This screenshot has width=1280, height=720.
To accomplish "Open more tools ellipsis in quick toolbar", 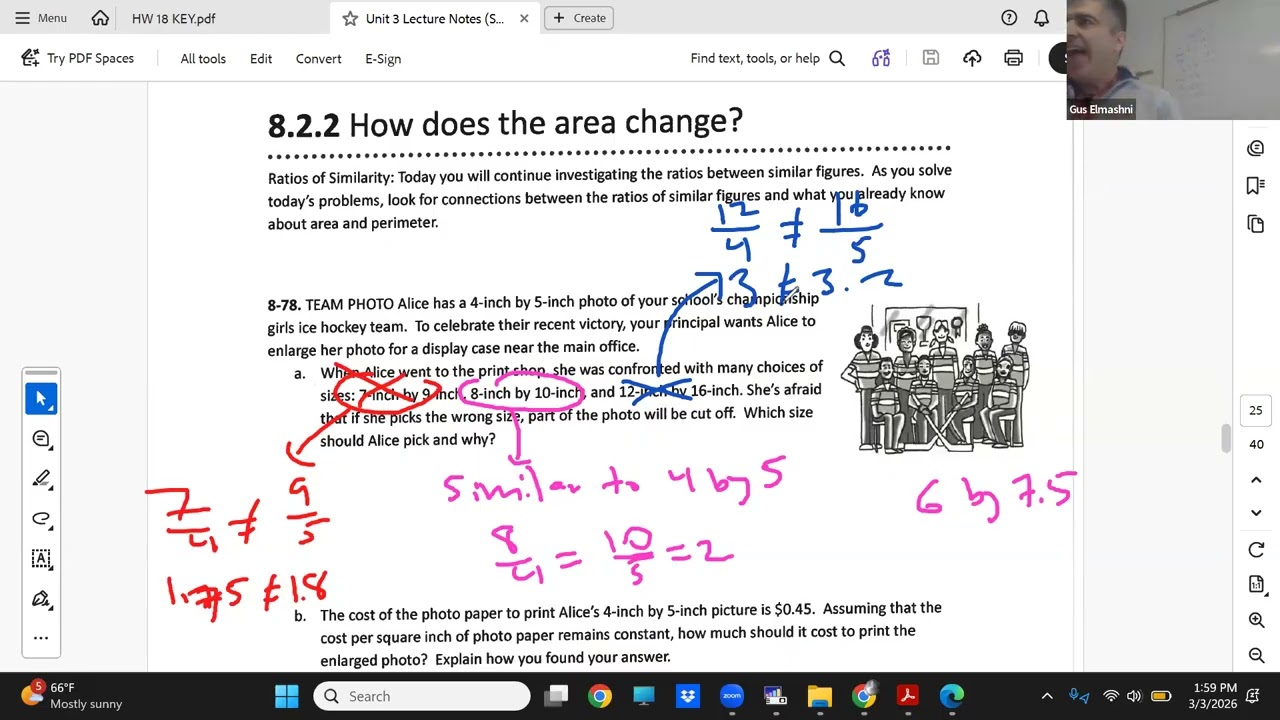I will coord(41,637).
